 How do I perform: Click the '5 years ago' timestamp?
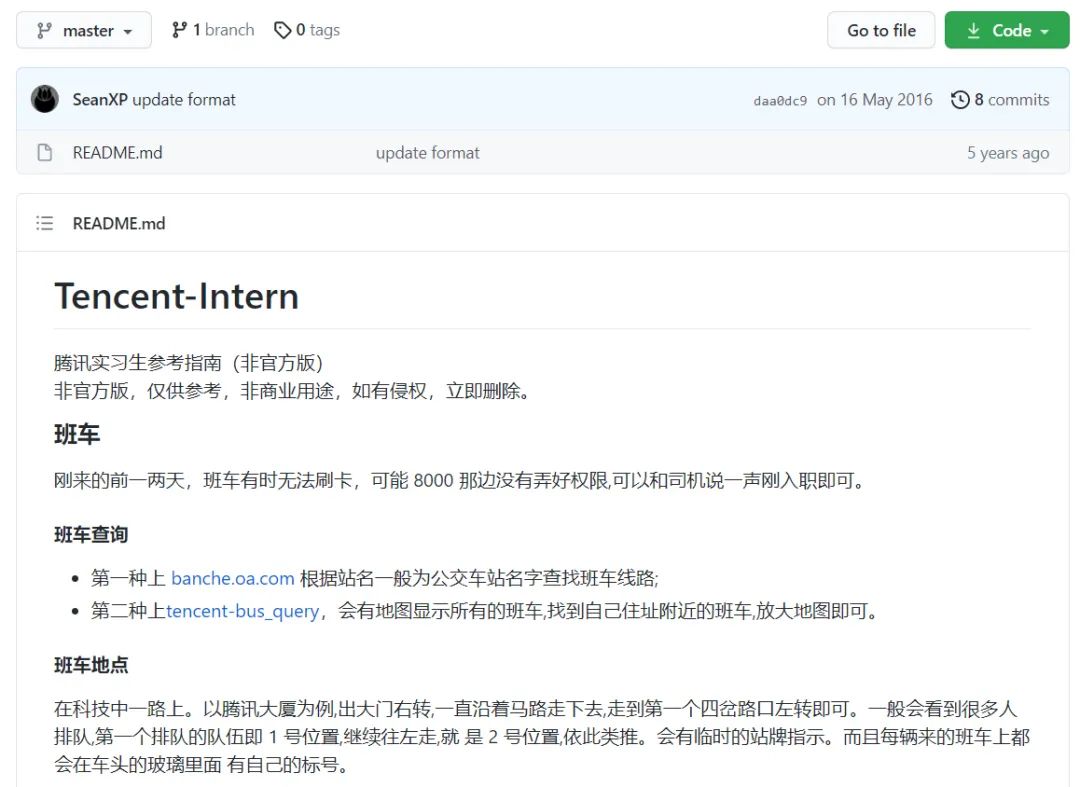coord(1008,153)
